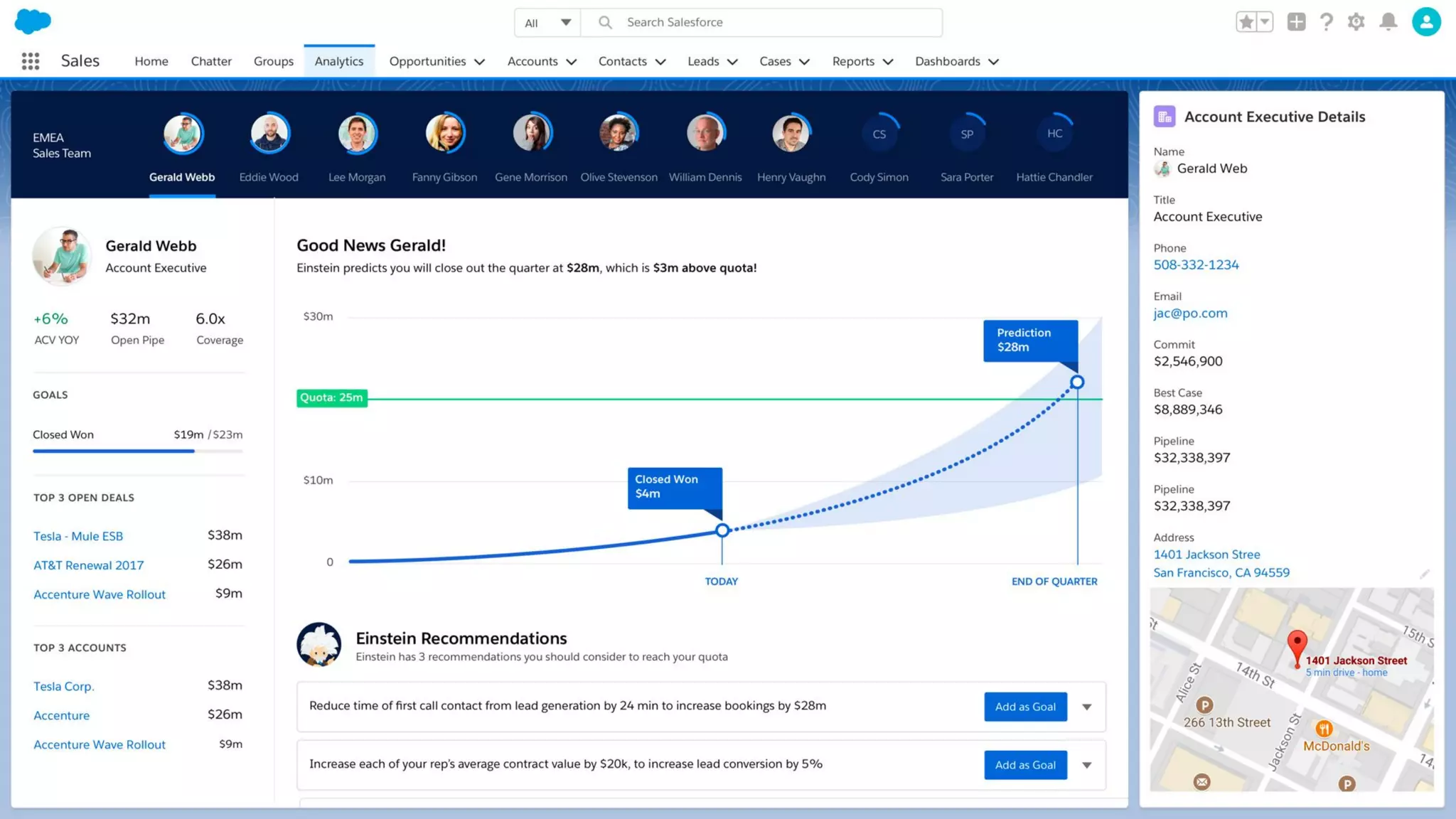The height and width of the screenshot is (819, 1456).
Task: Expand the first recommendation's arrow
Action: [x=1086, y=707]
